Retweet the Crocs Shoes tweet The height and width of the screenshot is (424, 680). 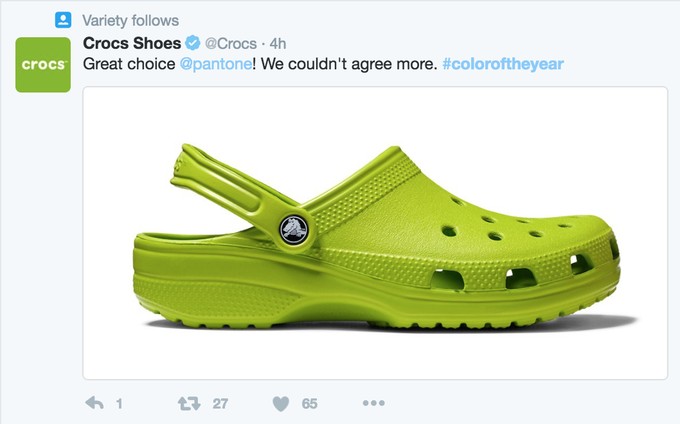(188, 404)
